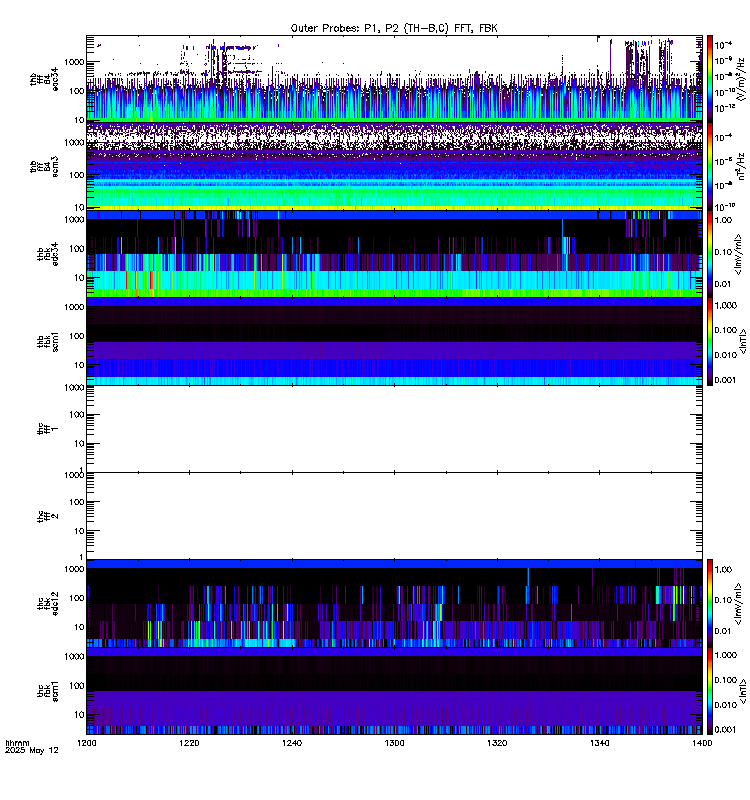
Task: Click inside the thb fbk scm1 filter bank panel
Action: [394, 341]
